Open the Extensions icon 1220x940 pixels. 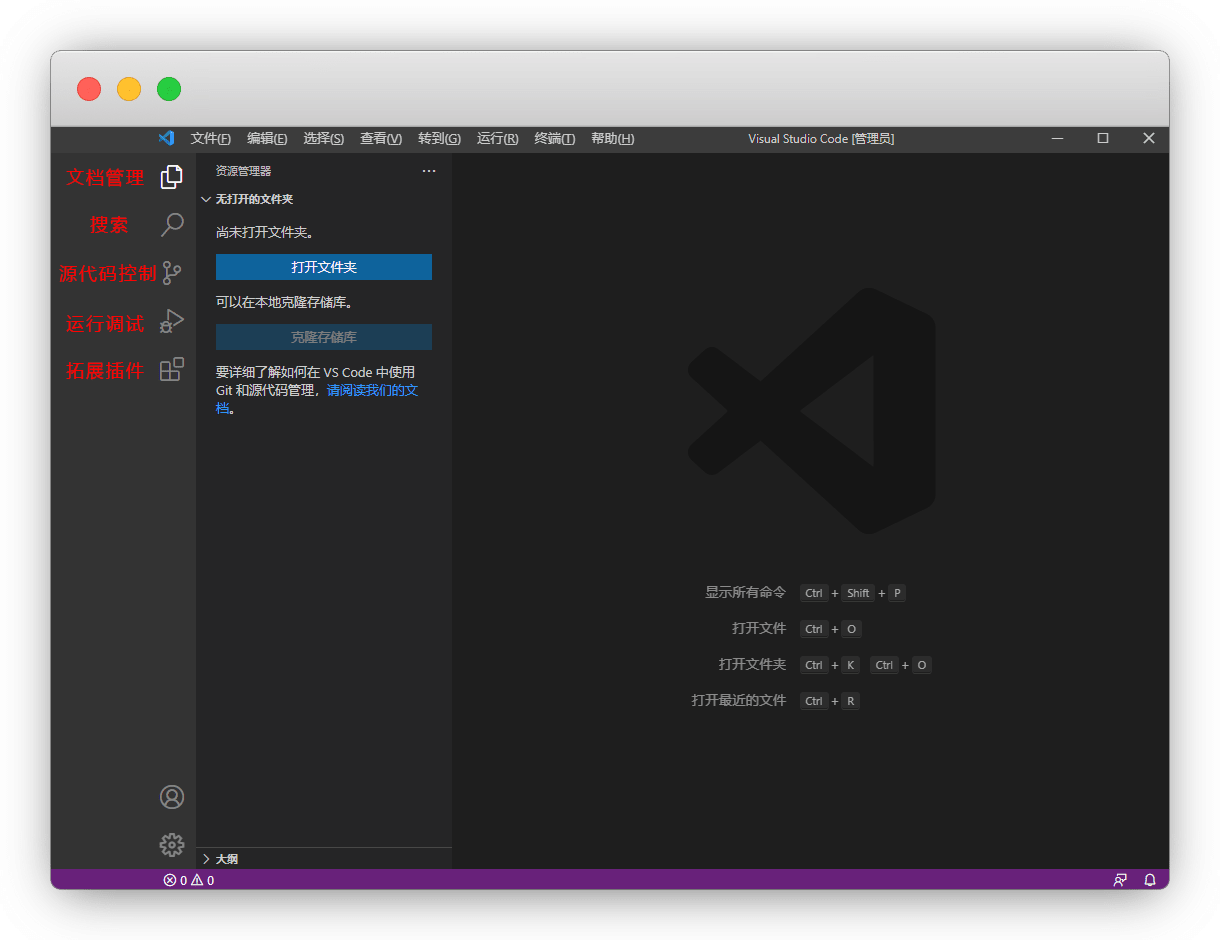pos(172,370)
